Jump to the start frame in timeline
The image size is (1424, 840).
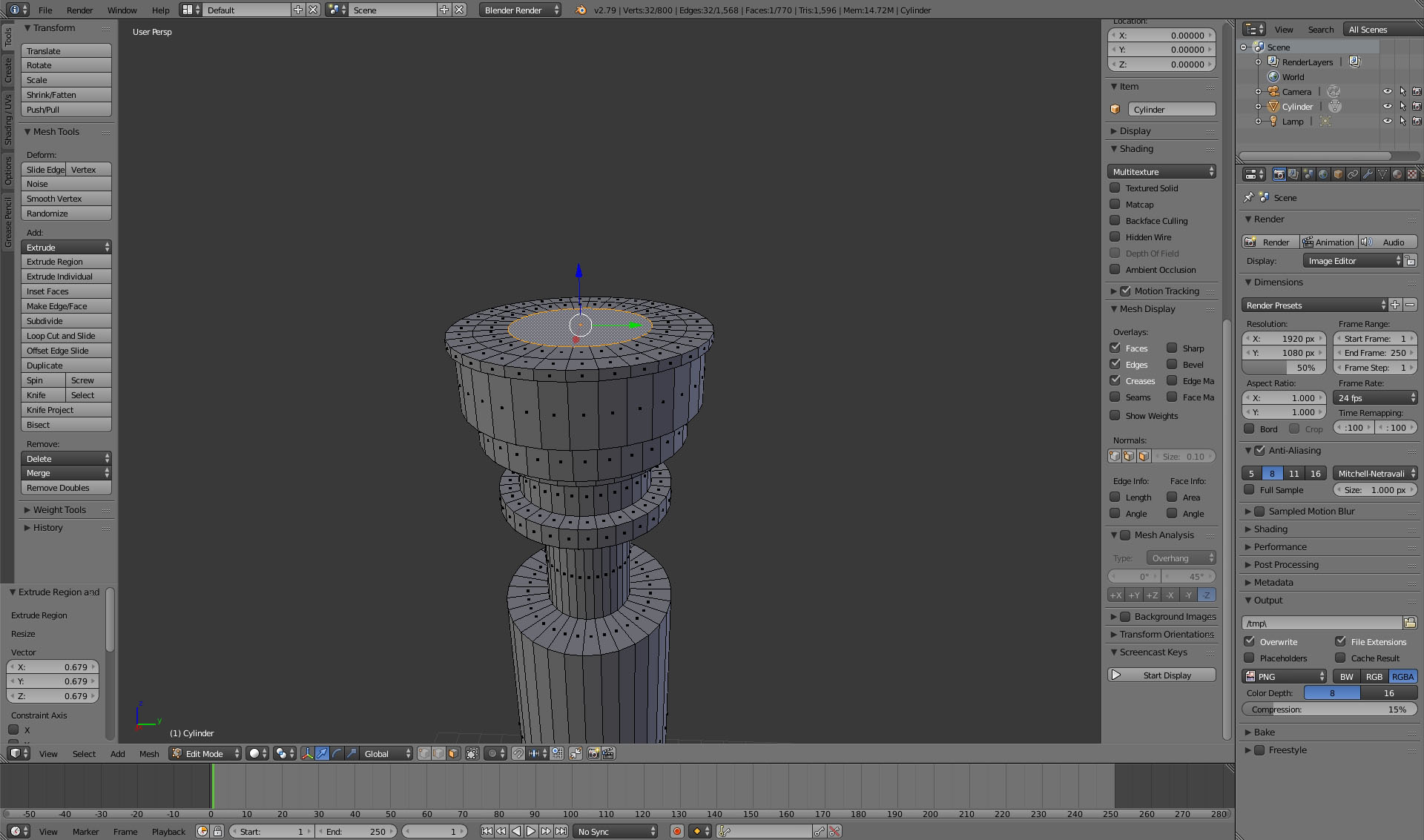[x=487, y=831]
